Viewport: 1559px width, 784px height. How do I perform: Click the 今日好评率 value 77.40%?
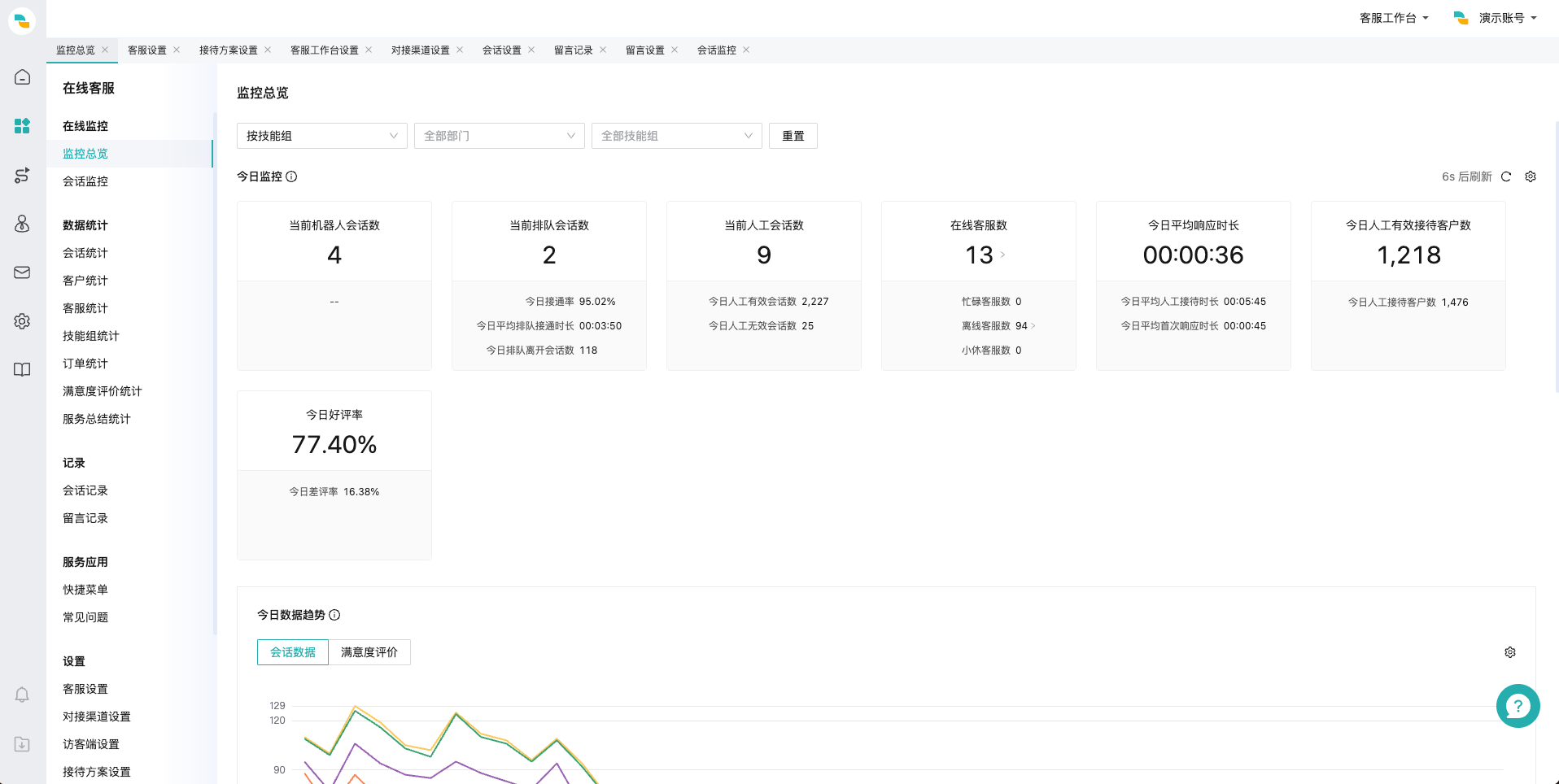(x=334, y=445)
